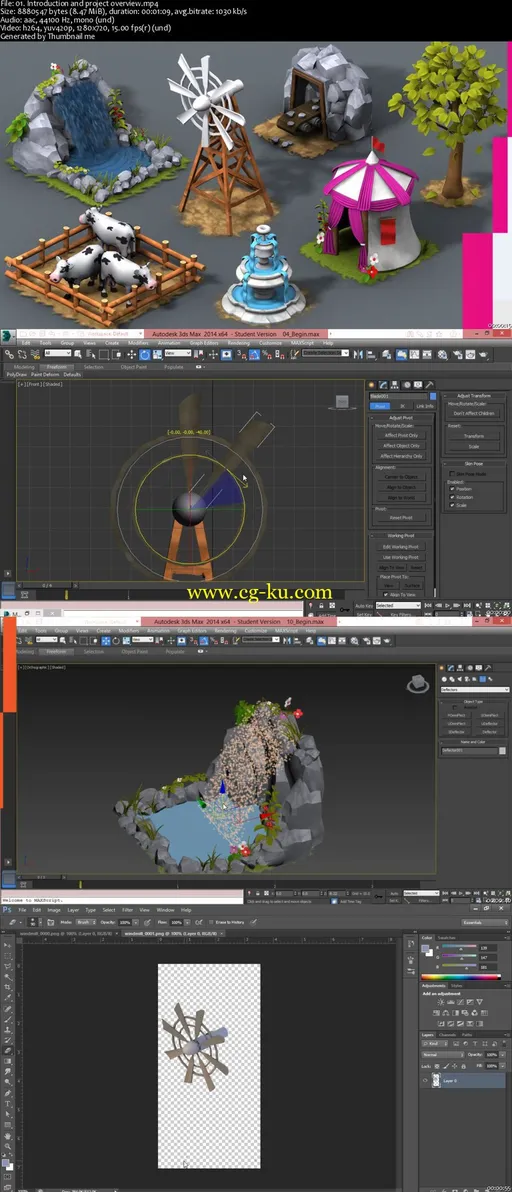The width and height of the screenshot is (512, 1192).
Task: Click Blade001 object name field
Action: point(398,396)
